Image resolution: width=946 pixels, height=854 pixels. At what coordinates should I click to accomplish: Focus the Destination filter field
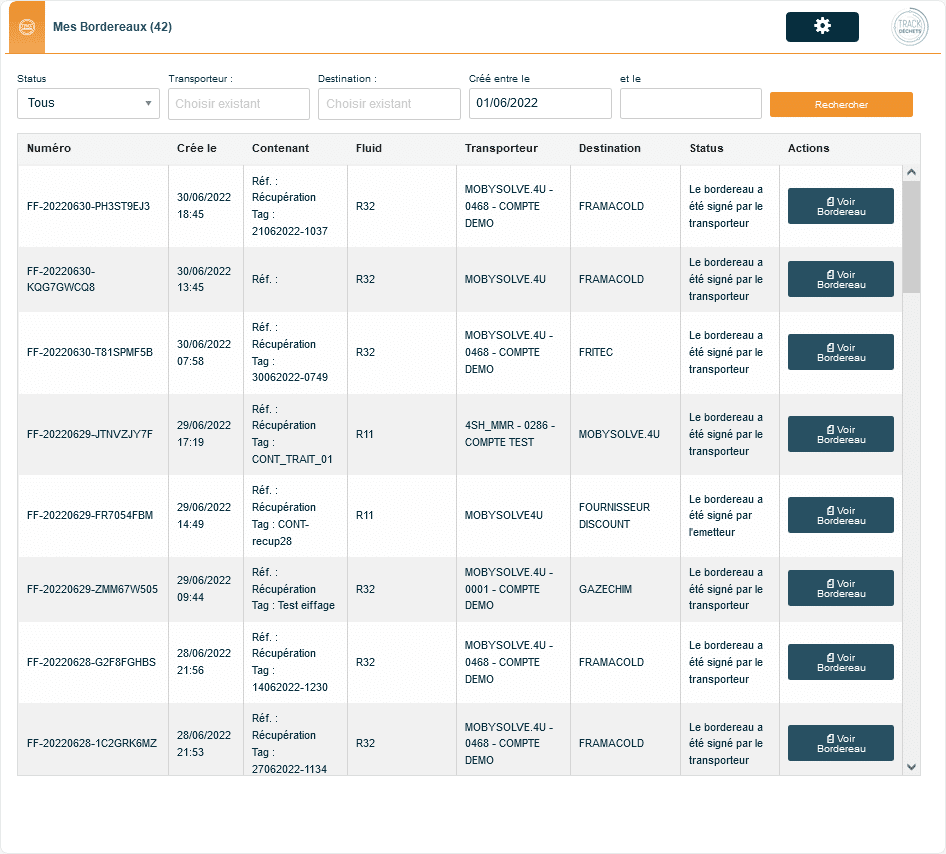(389, 104)
